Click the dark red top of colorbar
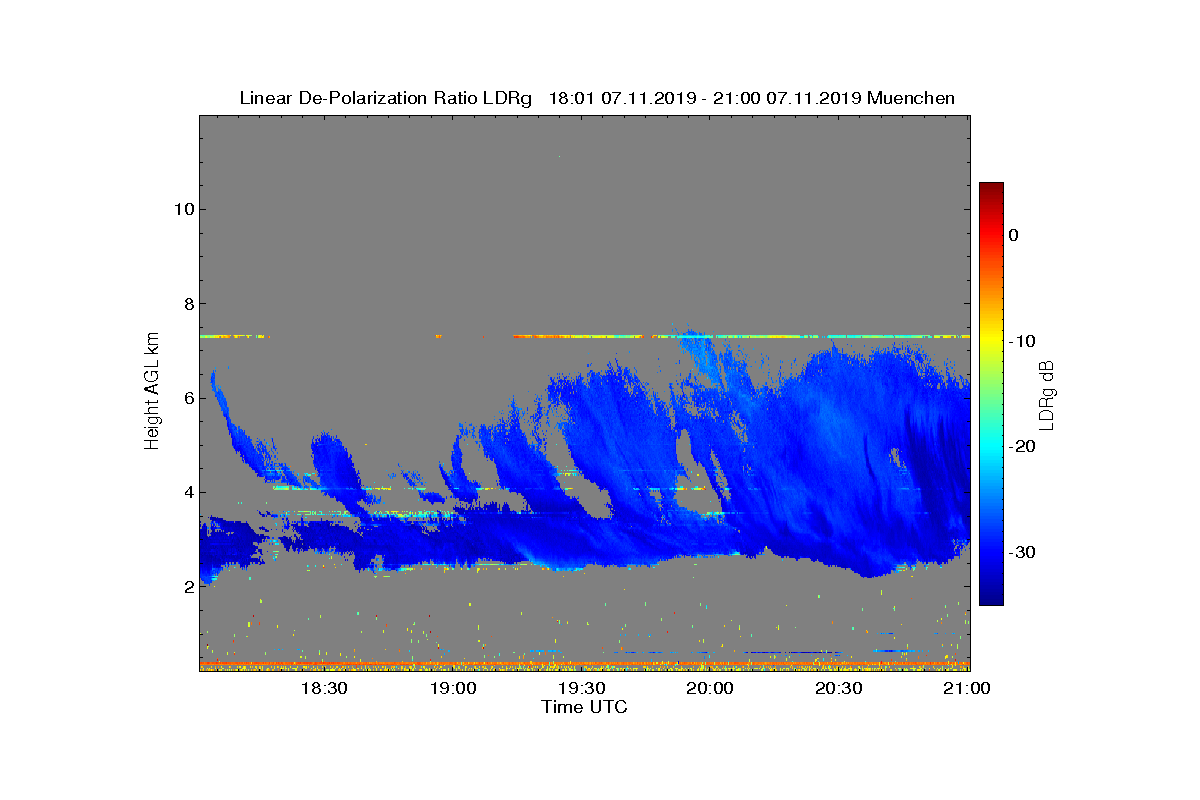Screen dimensions: 1200x800 coord(991,190)
